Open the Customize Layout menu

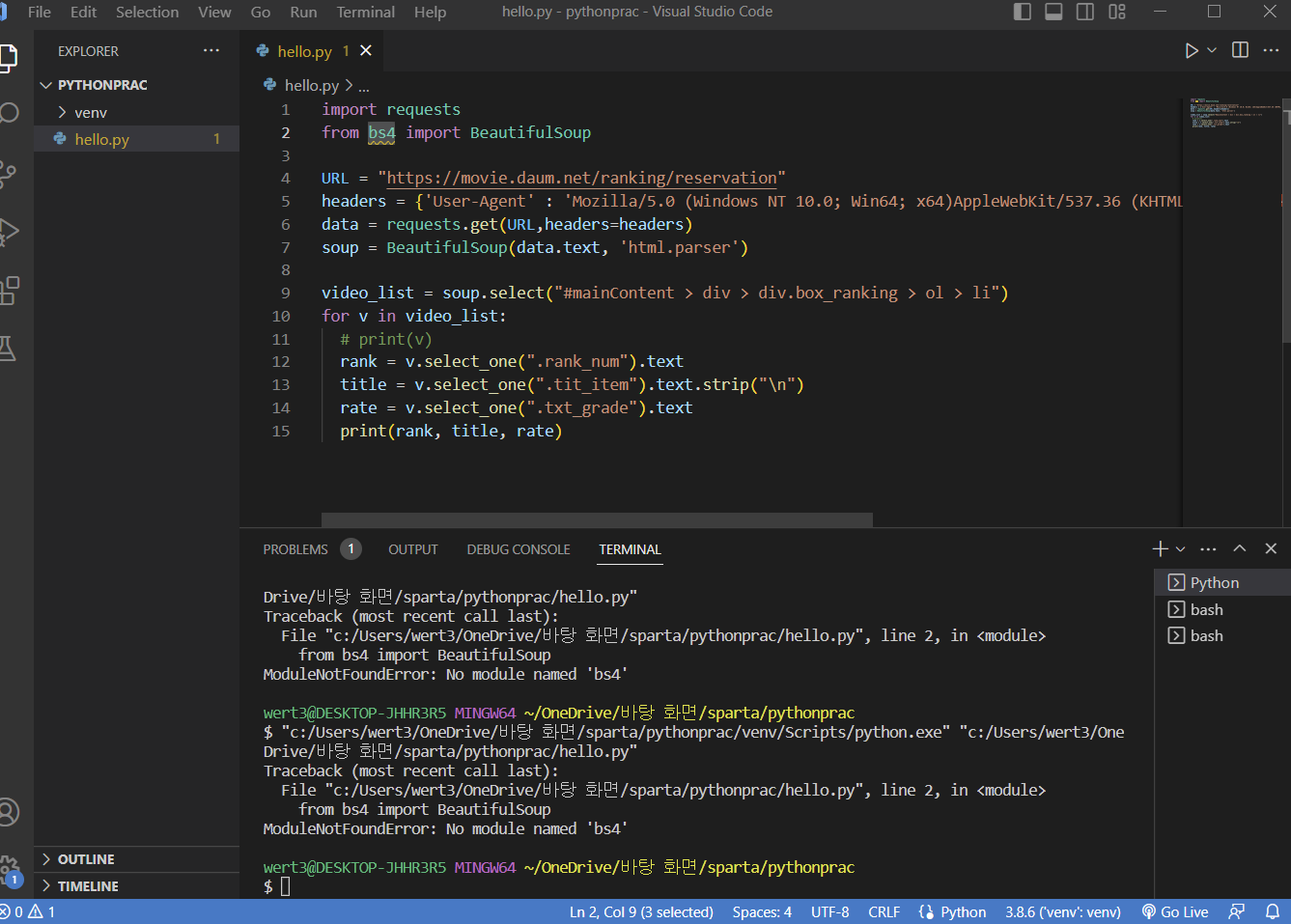tap(1117, 12)
